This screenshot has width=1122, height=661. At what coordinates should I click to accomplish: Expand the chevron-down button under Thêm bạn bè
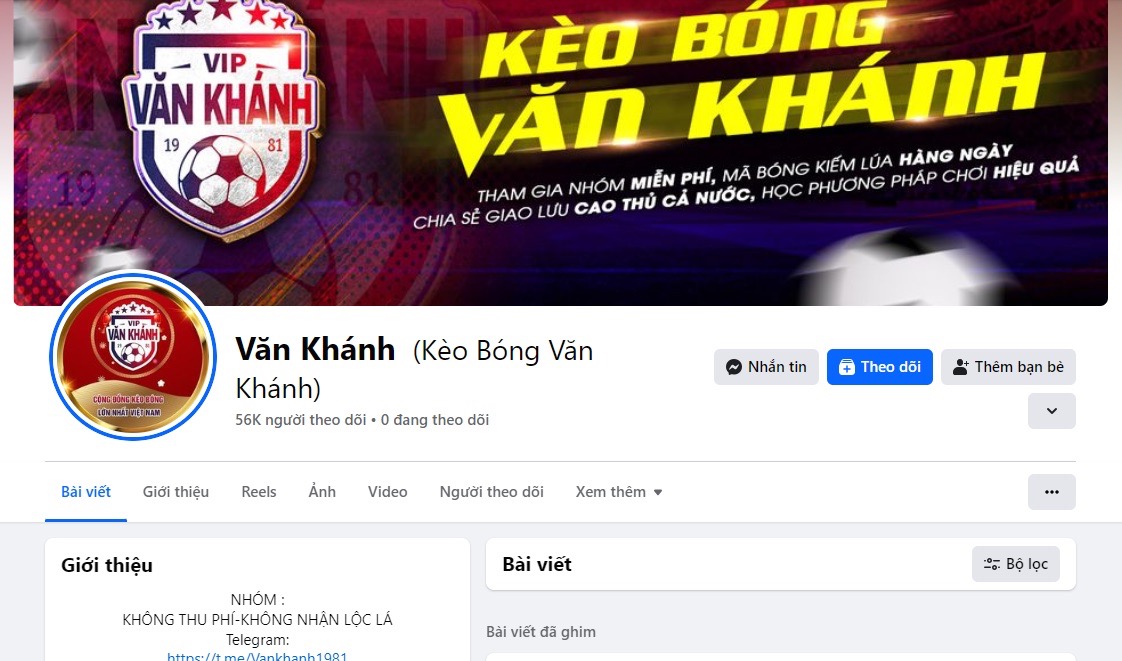tap(1051, 411)
